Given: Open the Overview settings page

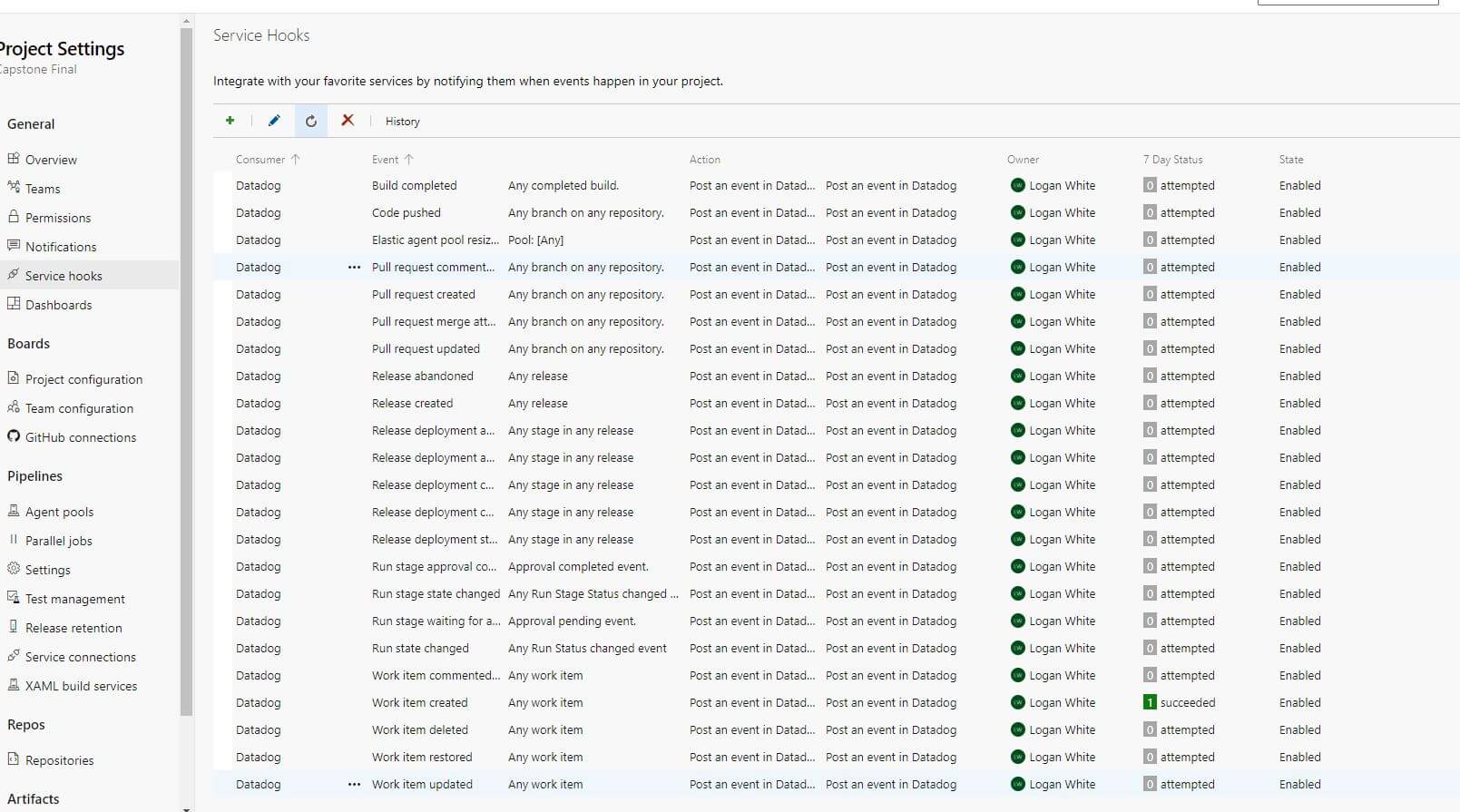Looking at the screenshot, I should coord(51,160).
